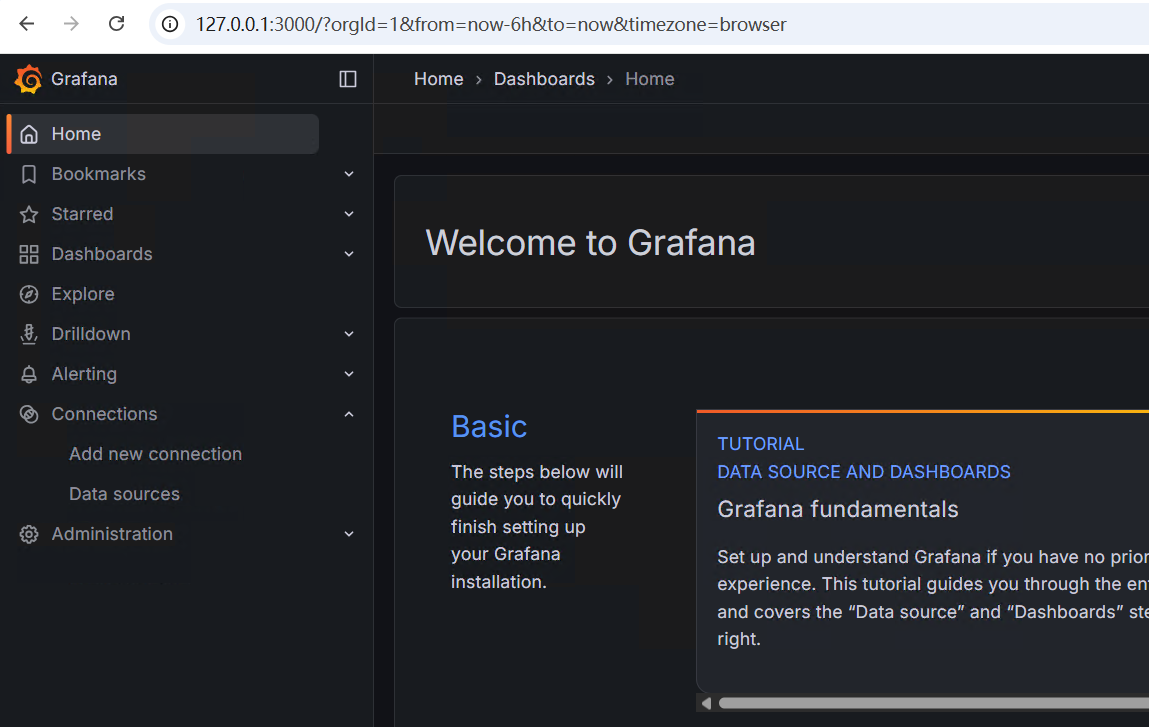Expand the Drilldown section chevron
This screenshot has width=1149, height=727.
pyautogui.click(x=349, y=334)
